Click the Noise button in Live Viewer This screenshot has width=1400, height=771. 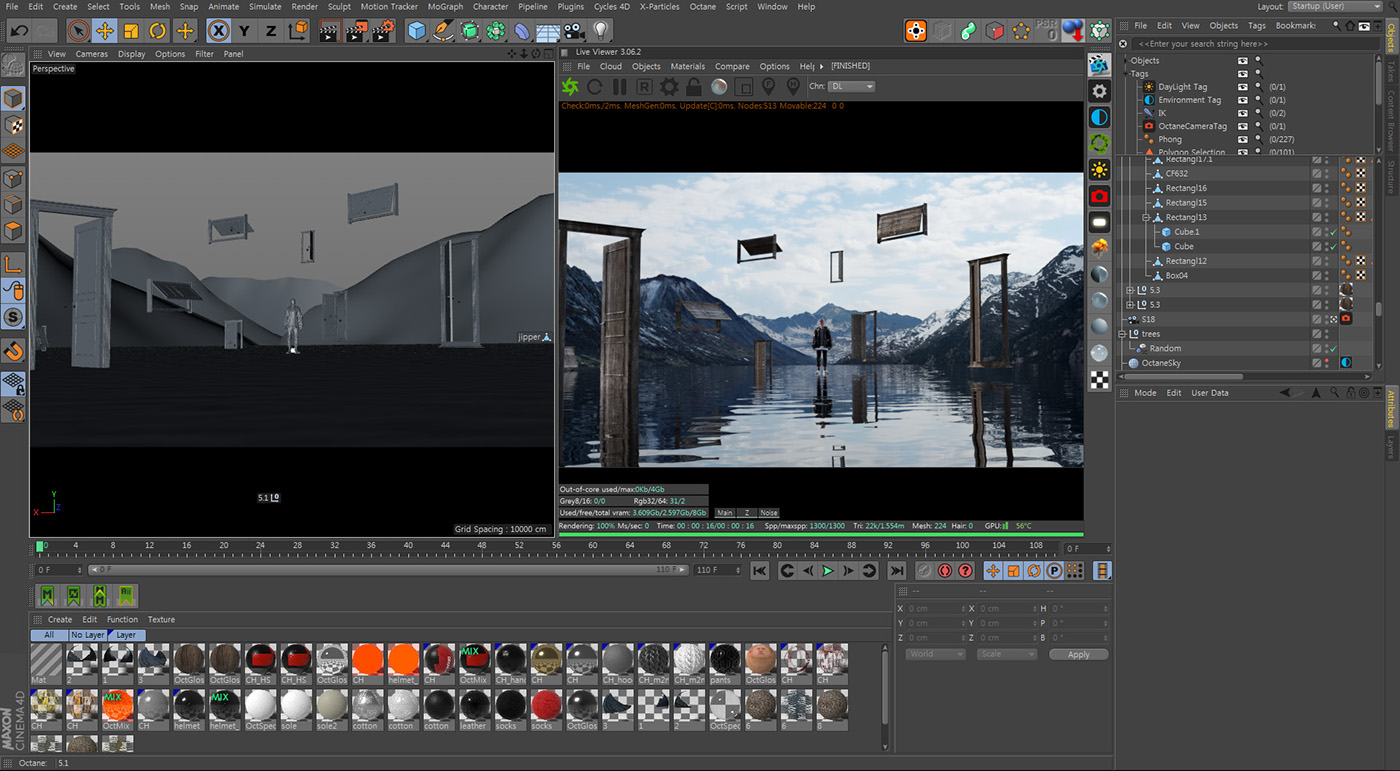(768, 513)
